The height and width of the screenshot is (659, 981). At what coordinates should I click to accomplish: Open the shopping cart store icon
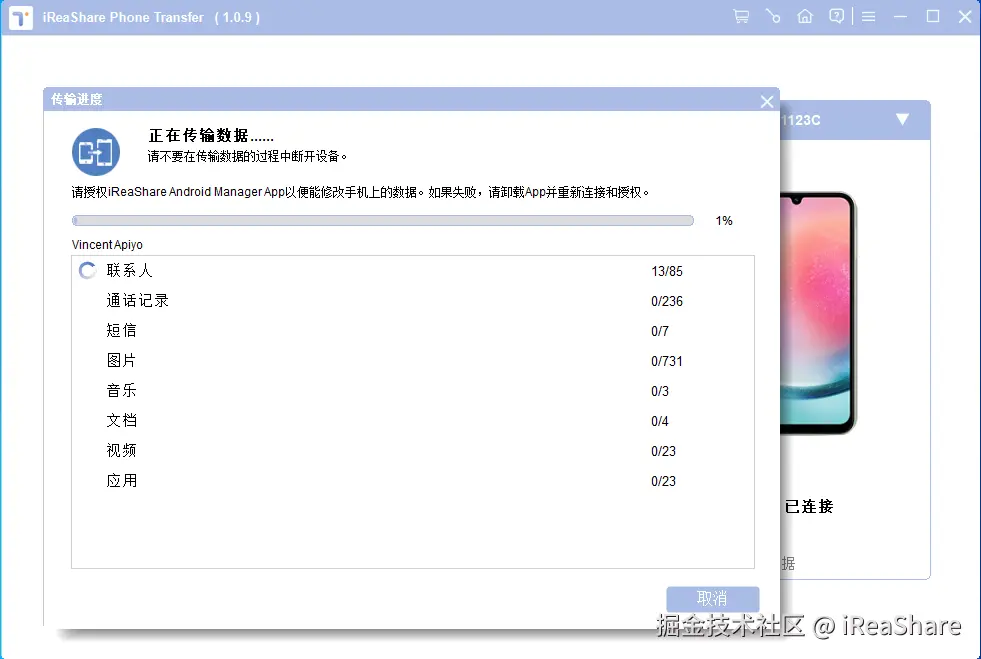740,16
